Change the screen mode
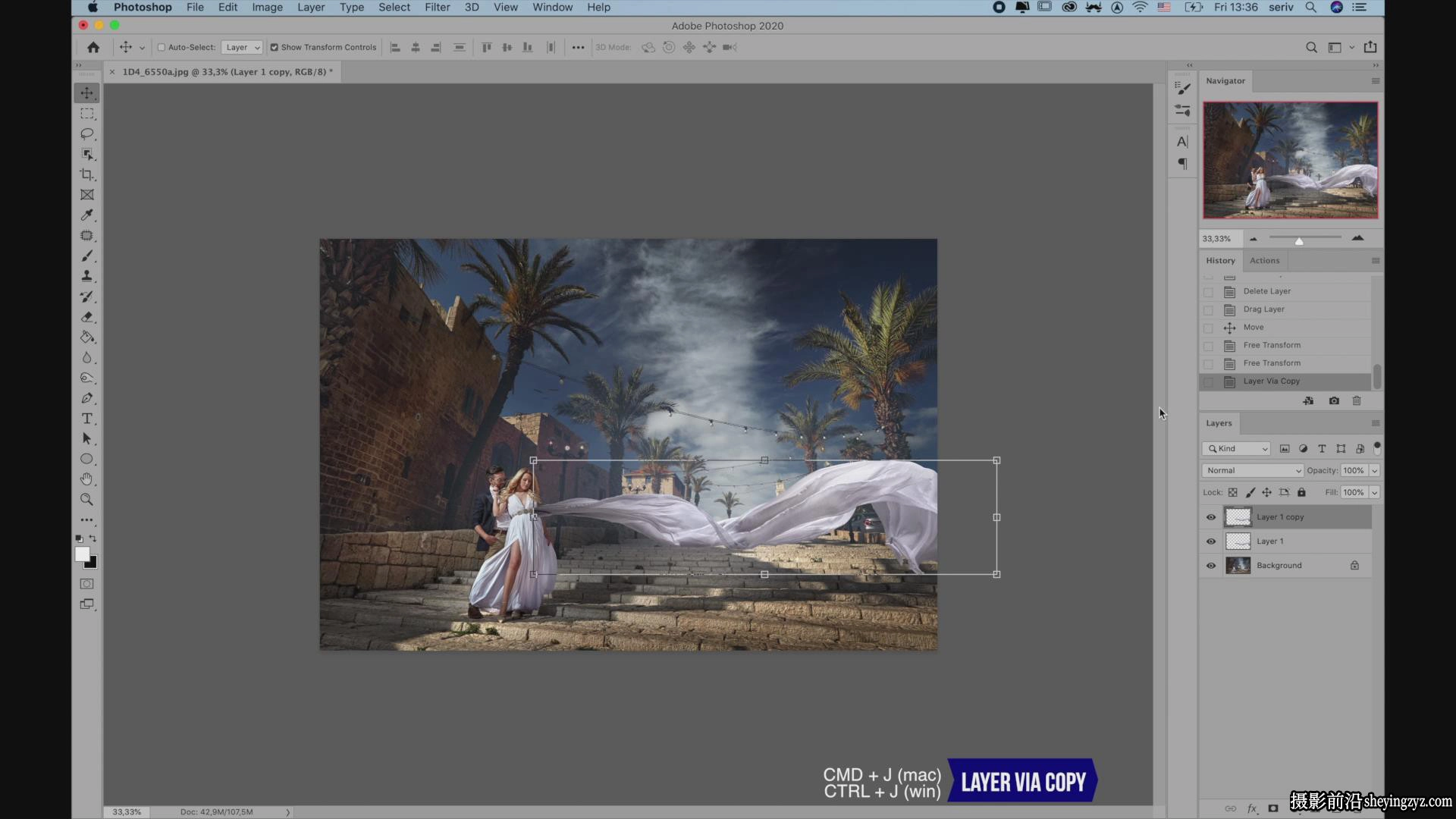 click(x=87, y=604)
